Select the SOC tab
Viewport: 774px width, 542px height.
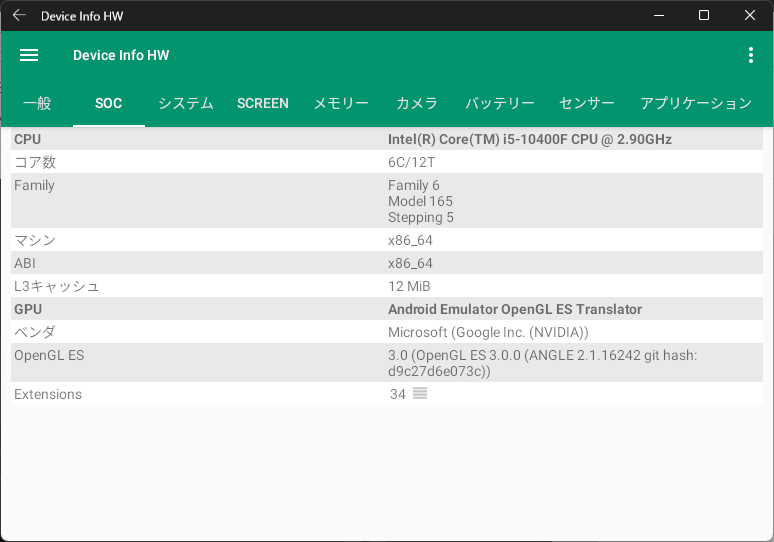pos(108,103)
